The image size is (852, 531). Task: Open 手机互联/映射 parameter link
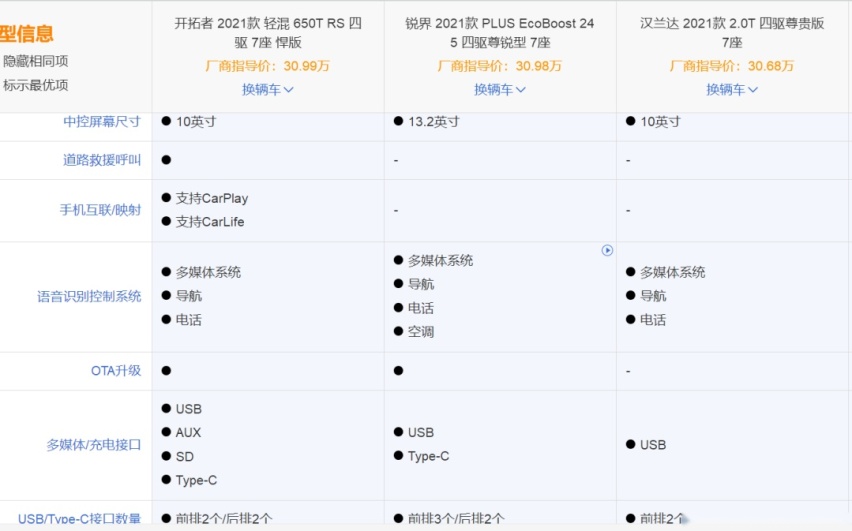[101, 210]
